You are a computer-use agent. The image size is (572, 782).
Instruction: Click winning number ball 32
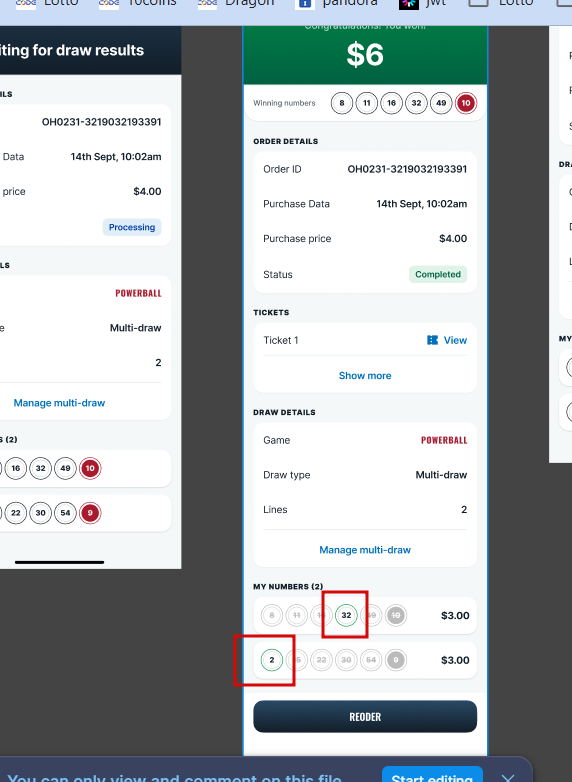(416, 103)
